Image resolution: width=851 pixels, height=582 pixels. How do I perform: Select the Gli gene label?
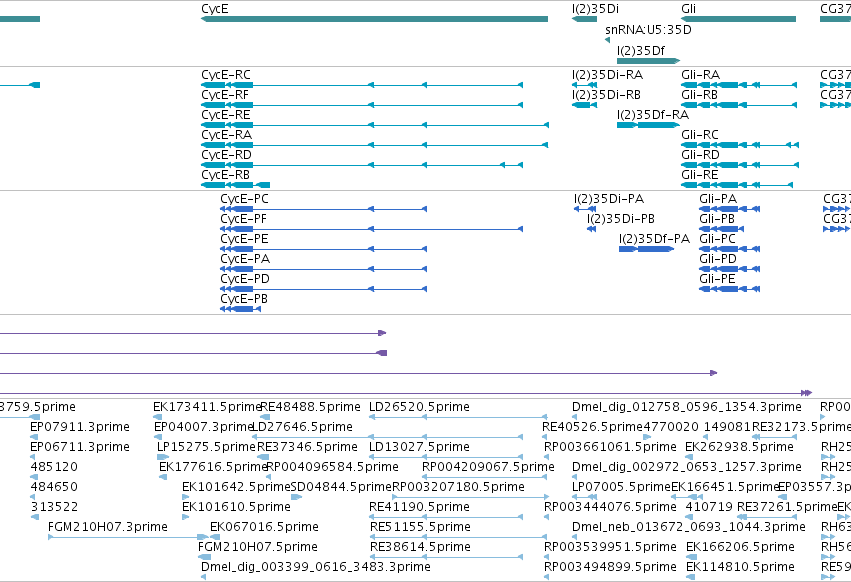tap(689, 9)
